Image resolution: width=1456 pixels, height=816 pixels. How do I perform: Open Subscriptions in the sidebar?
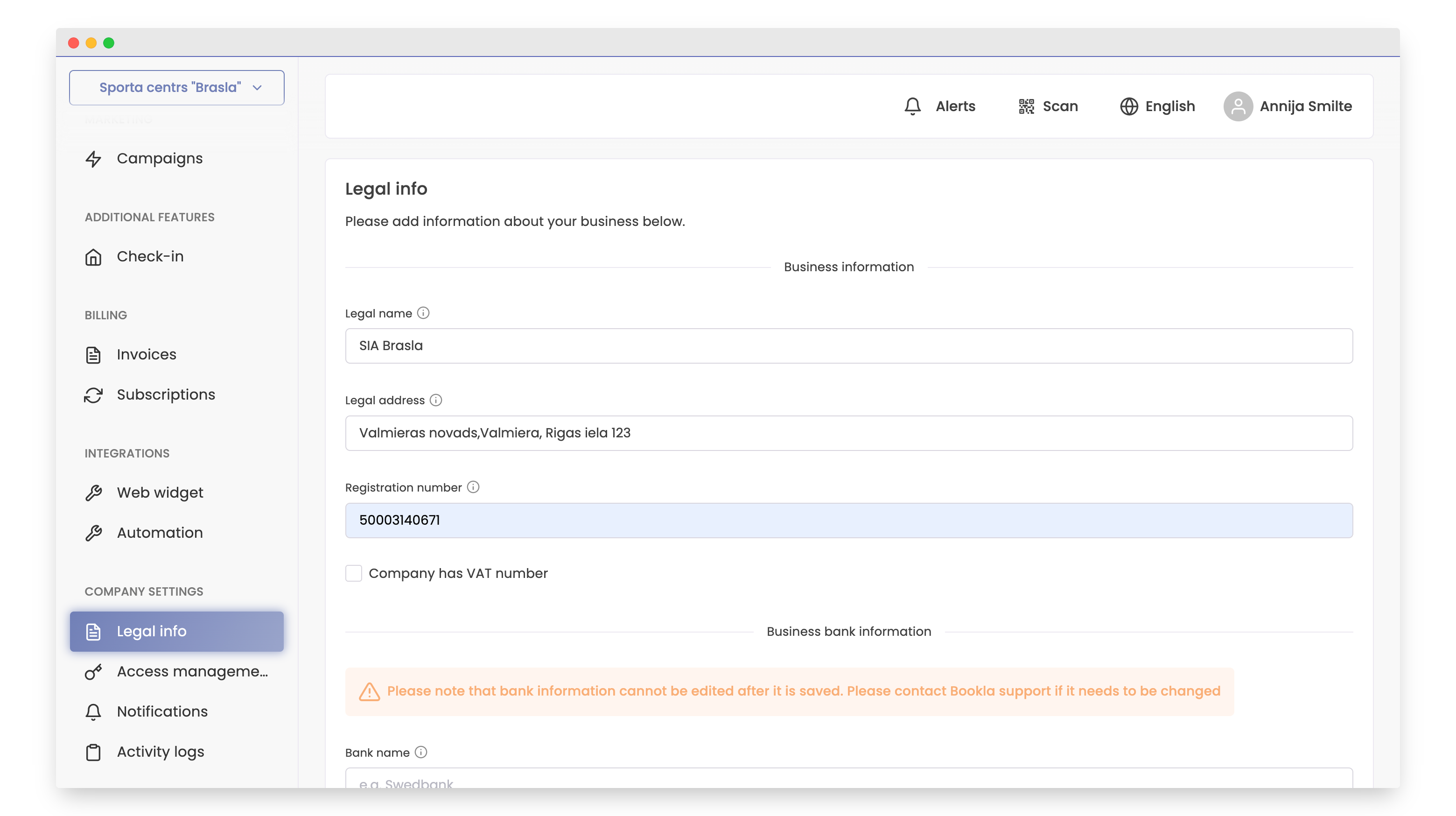coord(166,395)
